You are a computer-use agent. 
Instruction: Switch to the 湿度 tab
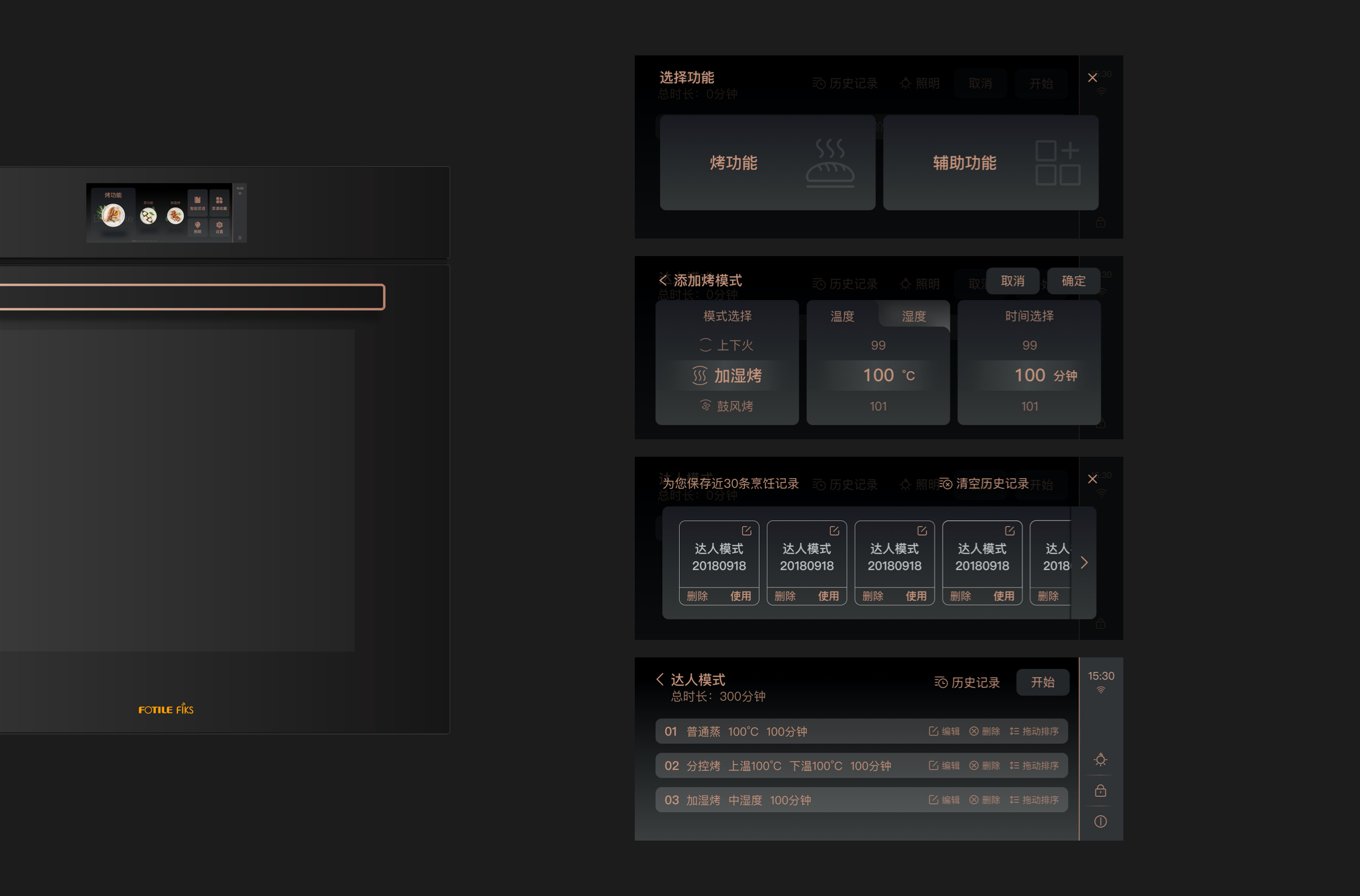click(x=914, y=316)
